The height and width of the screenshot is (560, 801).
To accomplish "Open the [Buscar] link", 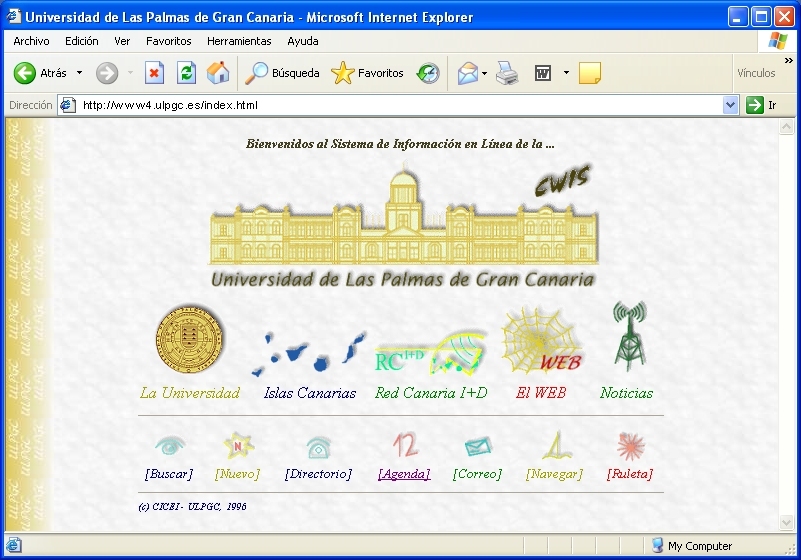I will tap(169, 474).
